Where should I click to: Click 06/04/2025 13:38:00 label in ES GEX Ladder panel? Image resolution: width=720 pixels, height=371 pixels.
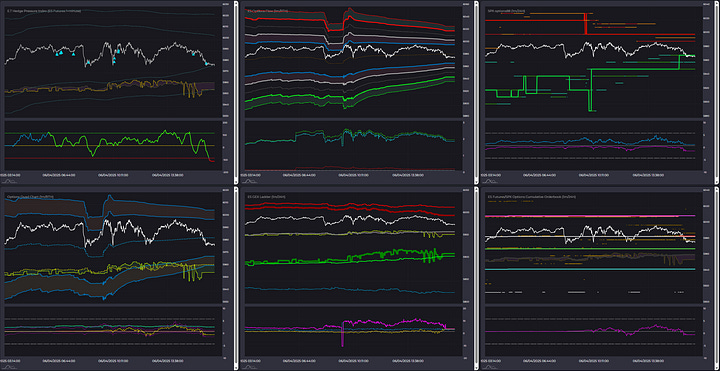pos(409,360)
